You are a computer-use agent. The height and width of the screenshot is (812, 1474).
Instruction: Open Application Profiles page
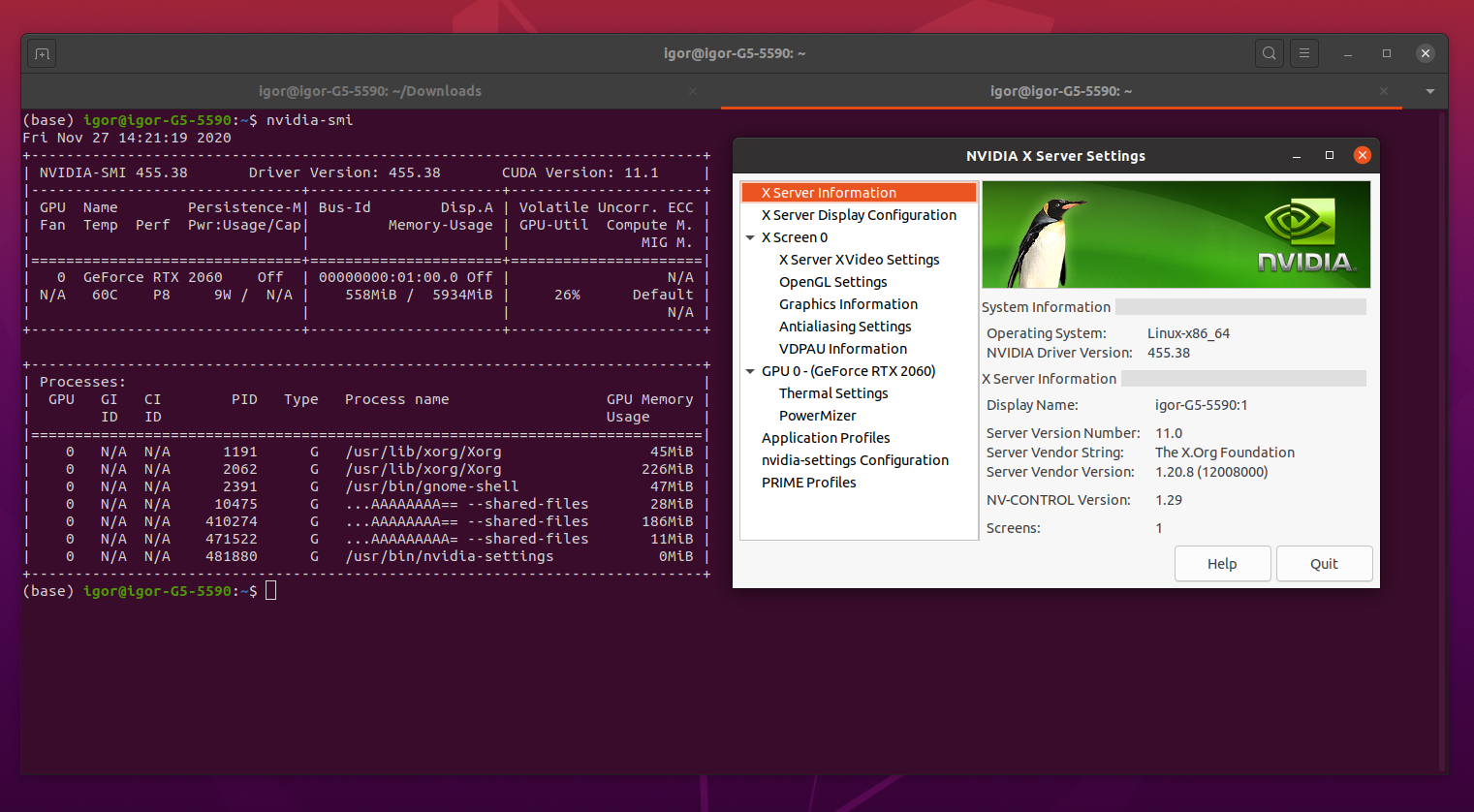(826, 438)
